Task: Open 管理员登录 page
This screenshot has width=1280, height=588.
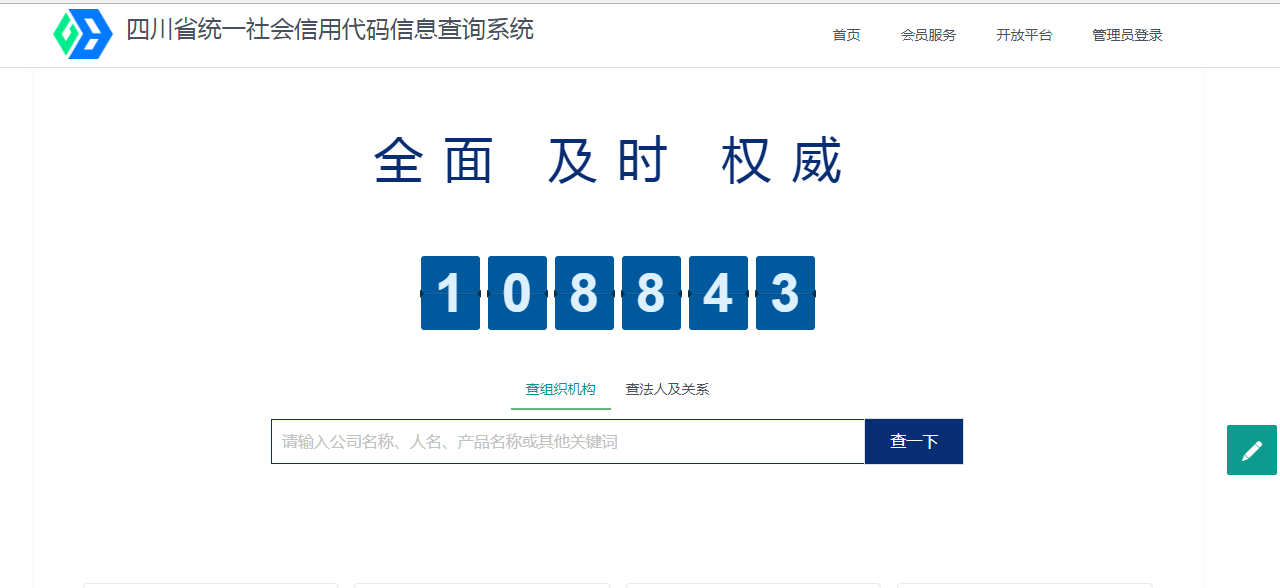Action: tap(1127, 35)
